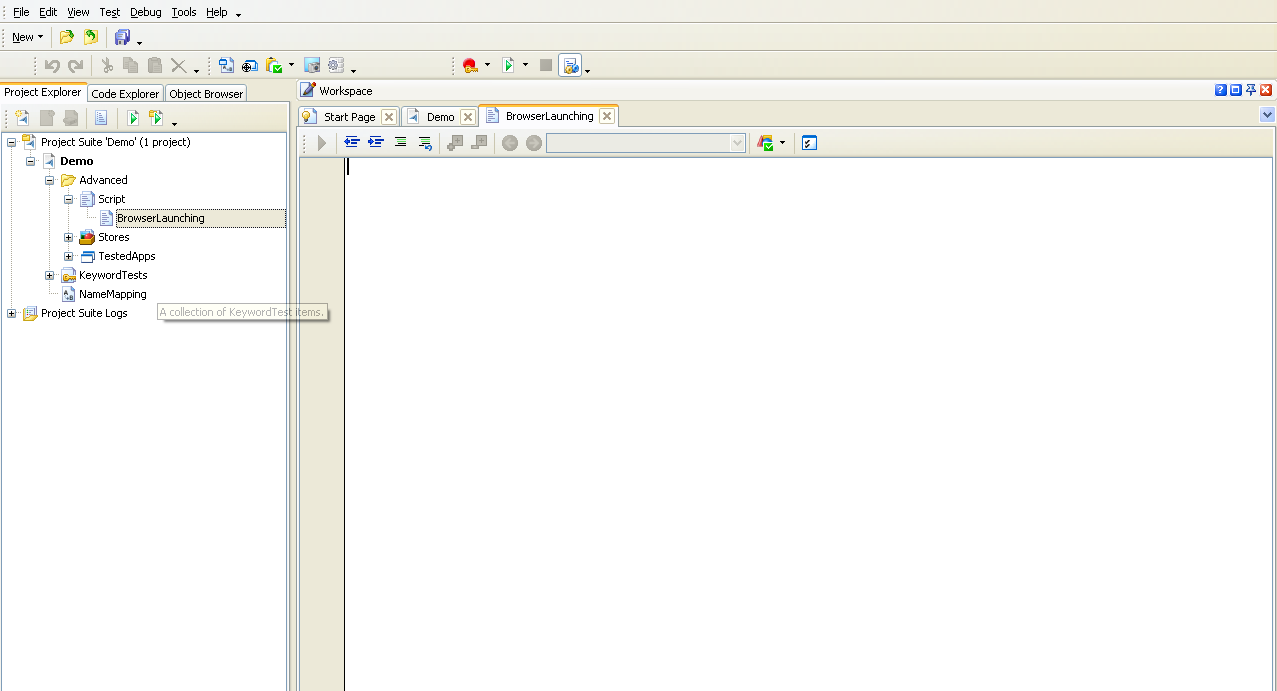Switch to the Object Browser tab
This screenshot has width=1277, height=691.
(x=205, y=92)
